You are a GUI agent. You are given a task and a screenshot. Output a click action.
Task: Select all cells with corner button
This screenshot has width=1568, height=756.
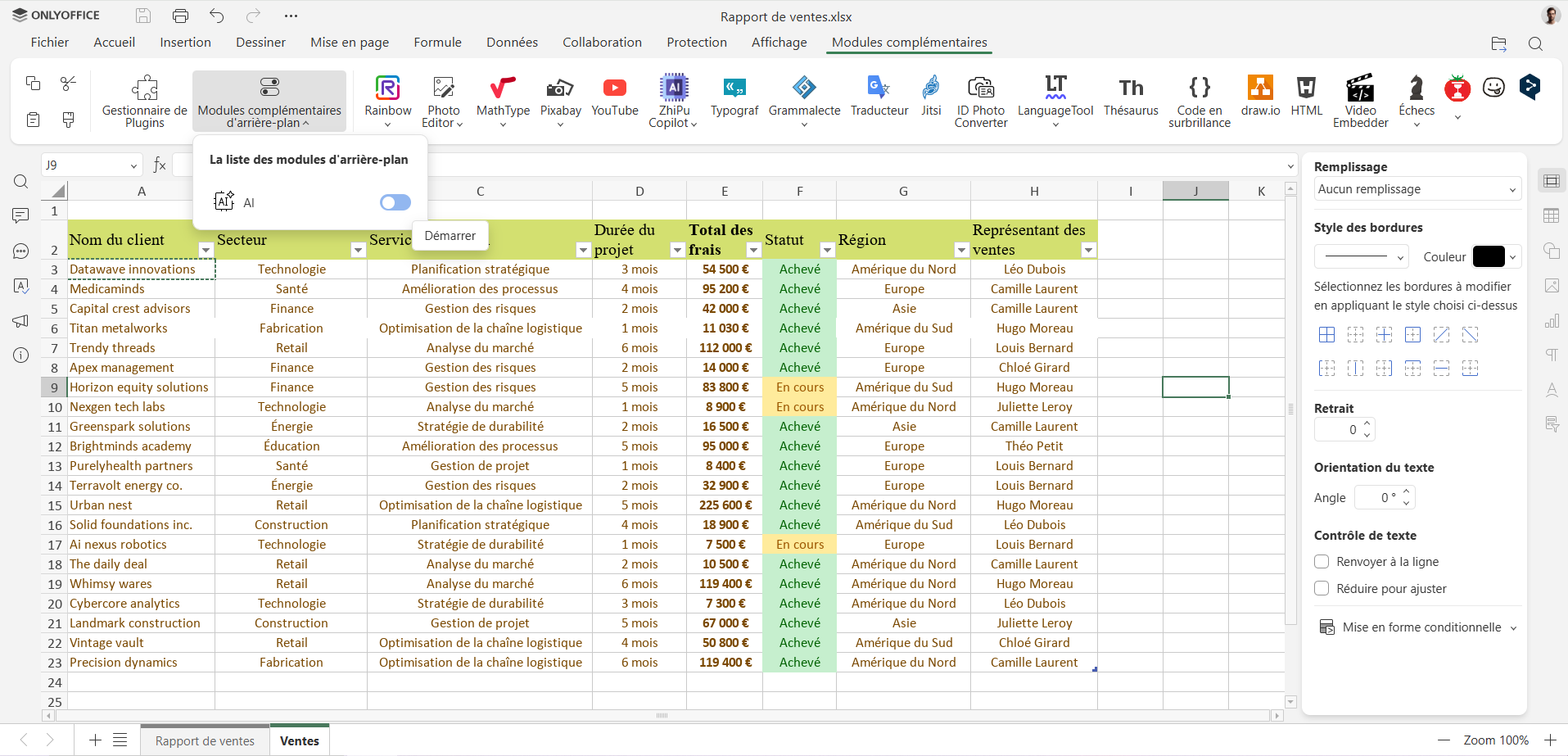[55, 191]
